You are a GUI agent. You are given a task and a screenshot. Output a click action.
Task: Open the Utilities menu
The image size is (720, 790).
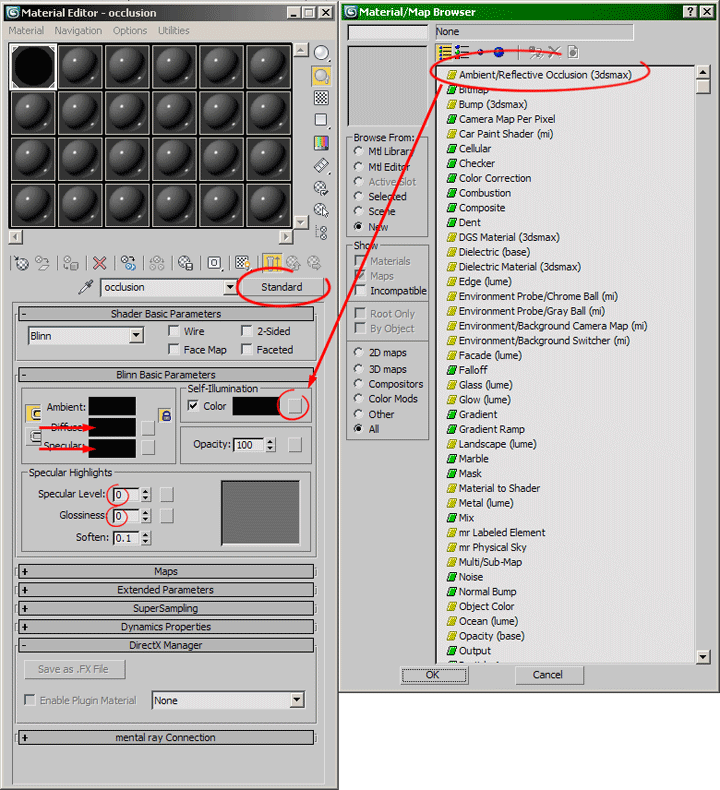[x=174, y=31]
